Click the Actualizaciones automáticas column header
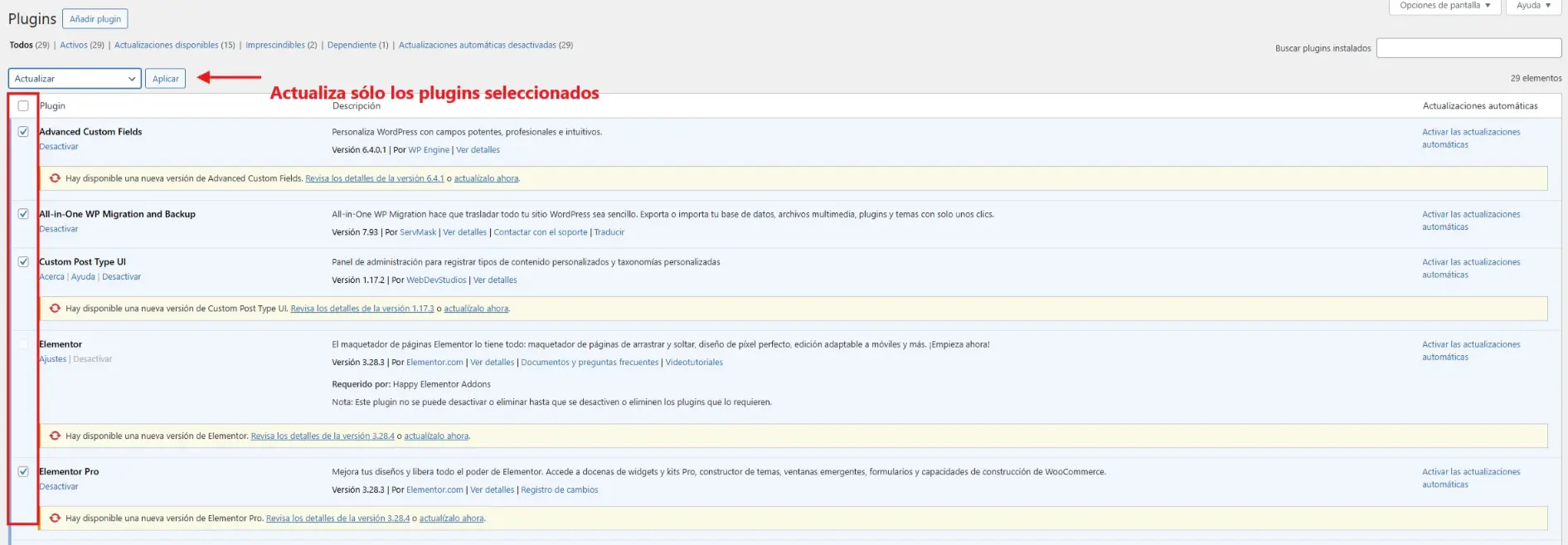Screen dimensions: 1568x545 (1480, 106)
